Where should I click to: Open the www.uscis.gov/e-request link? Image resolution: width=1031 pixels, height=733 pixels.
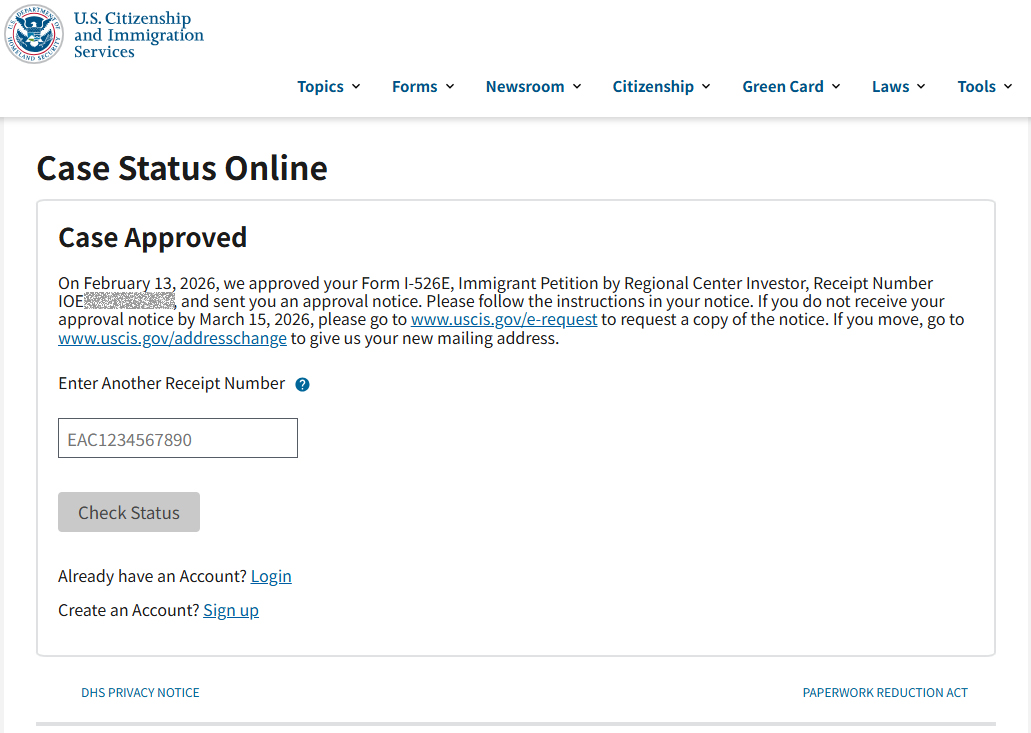(x=504, y=319)
